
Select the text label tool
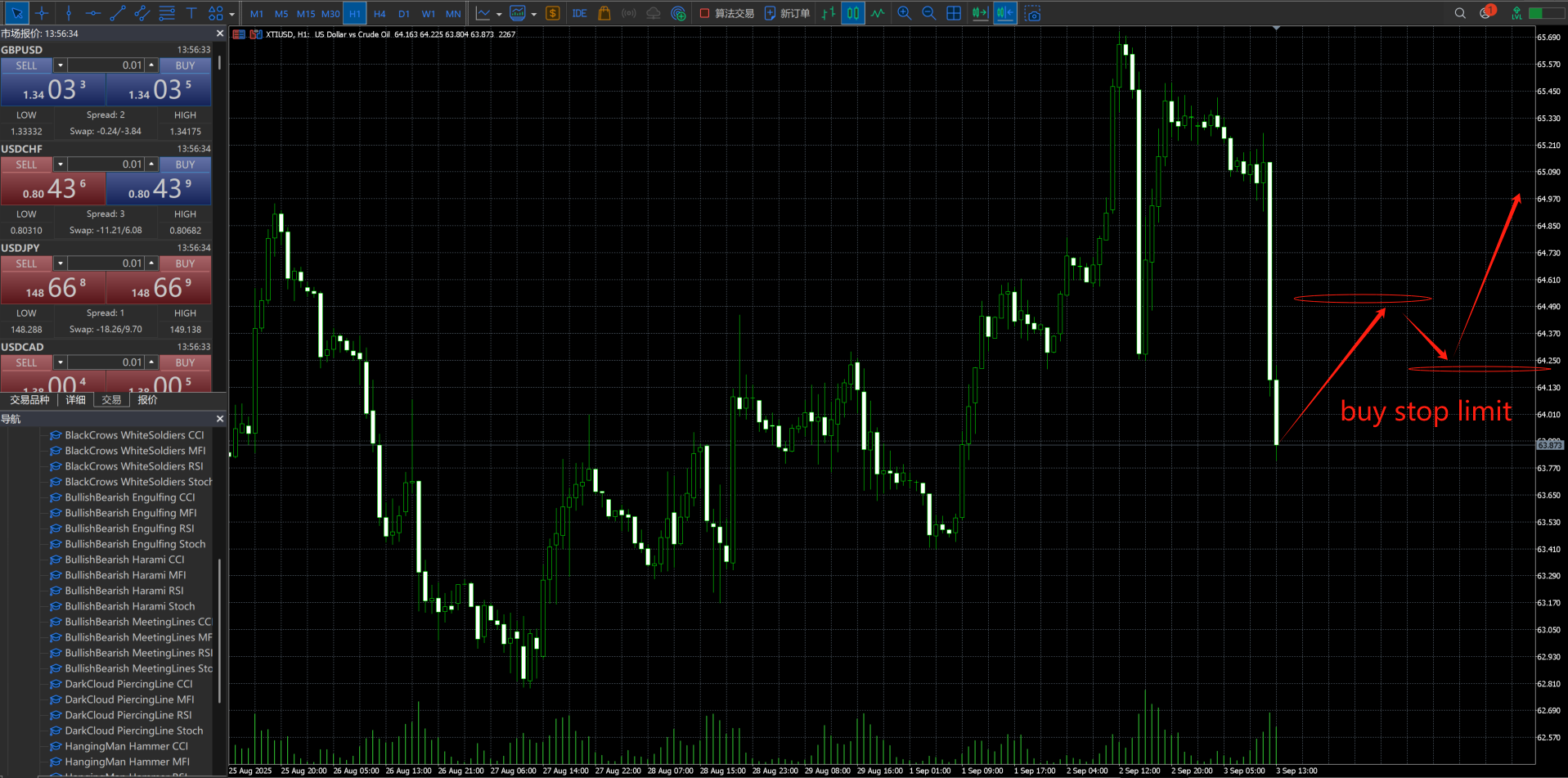pos(191,13)
